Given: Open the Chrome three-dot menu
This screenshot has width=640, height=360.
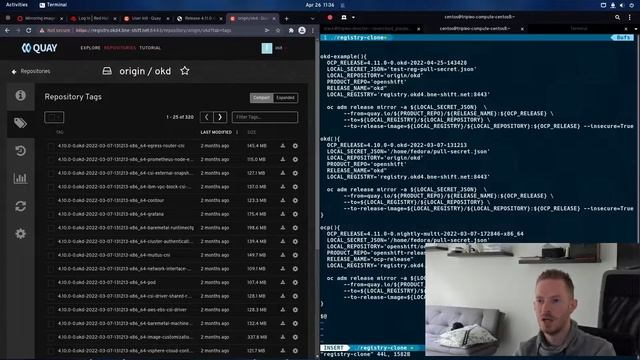Looking at the screenshot, I should pos(313,30).
